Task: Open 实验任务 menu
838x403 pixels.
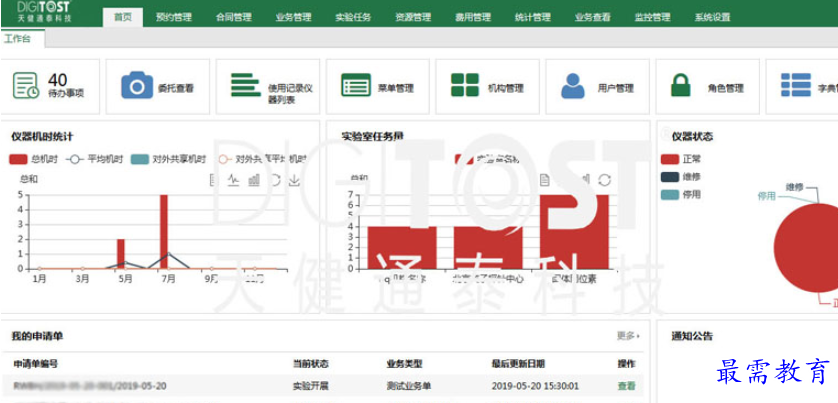Action: coord(353,17)
